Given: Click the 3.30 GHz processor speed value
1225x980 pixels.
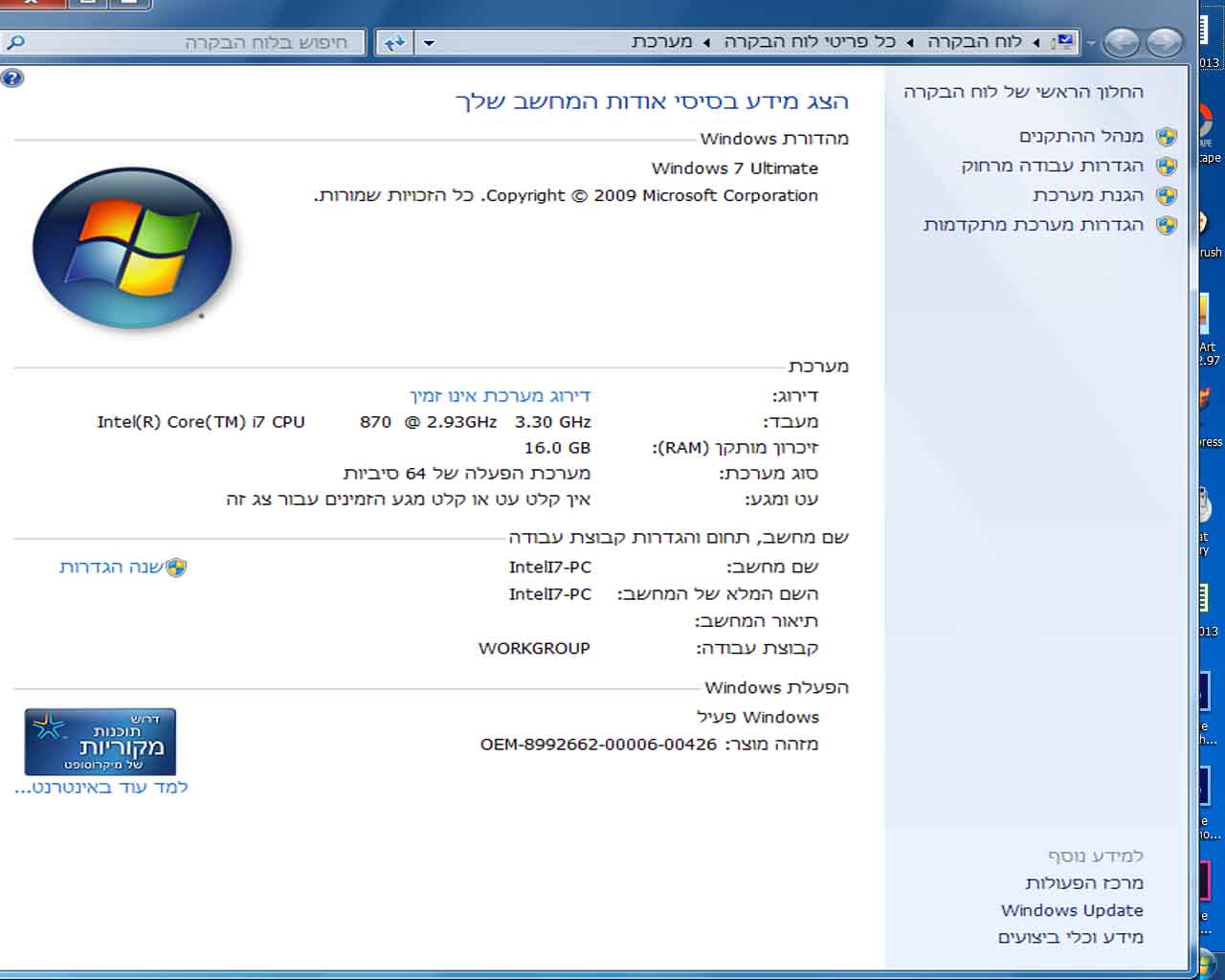Looking at the screenshot, I should [553, 422].
